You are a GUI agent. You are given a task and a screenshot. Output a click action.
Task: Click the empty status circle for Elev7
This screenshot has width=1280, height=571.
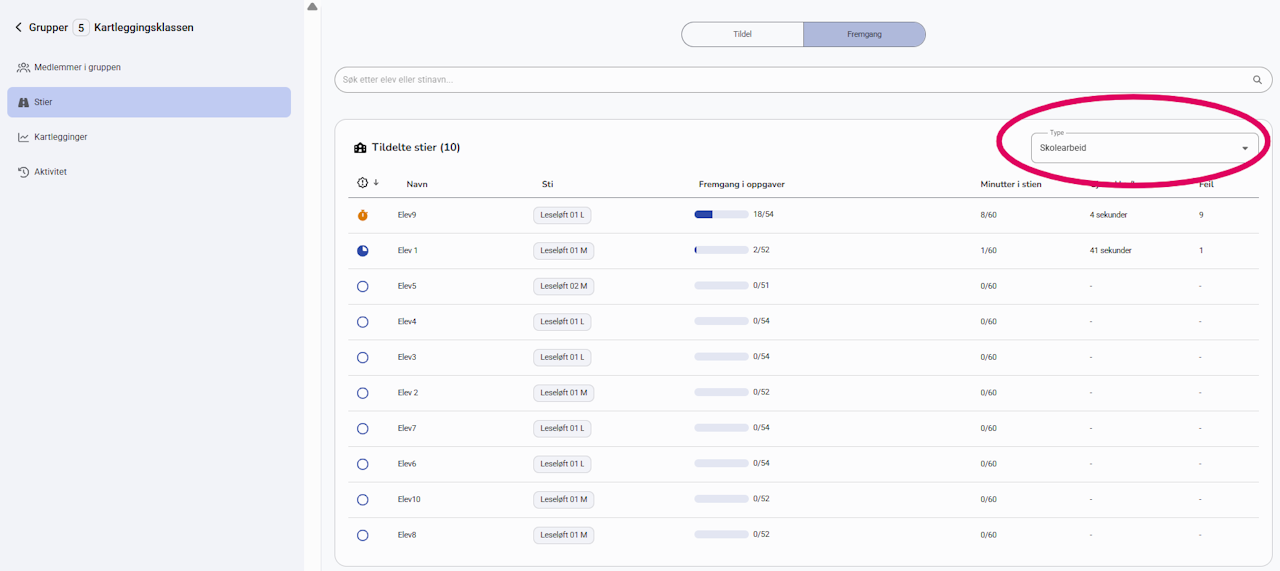pyautogui.click(x=362, y=428)
